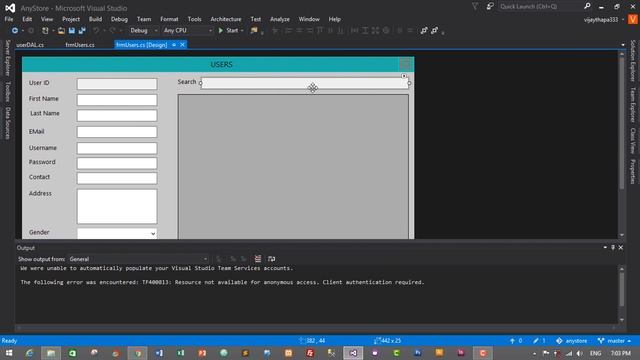640x360 pixels.
Task: Click the pending changes pencil in status bar
Action: pyautogui.click(x=539, y=341)
